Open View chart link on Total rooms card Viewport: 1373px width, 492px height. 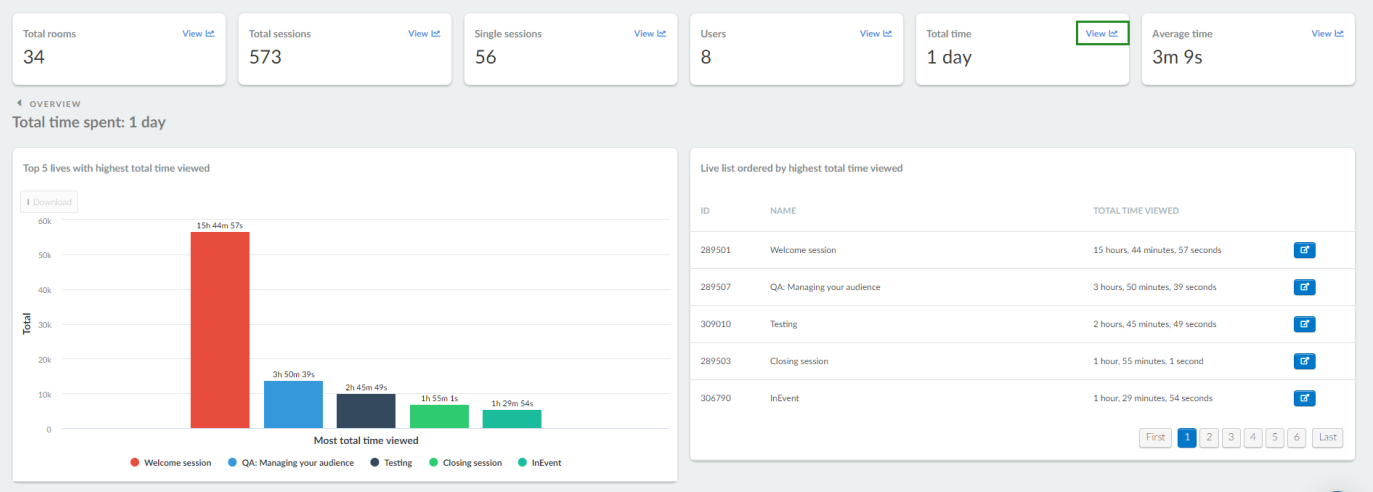tap(198, 34)
